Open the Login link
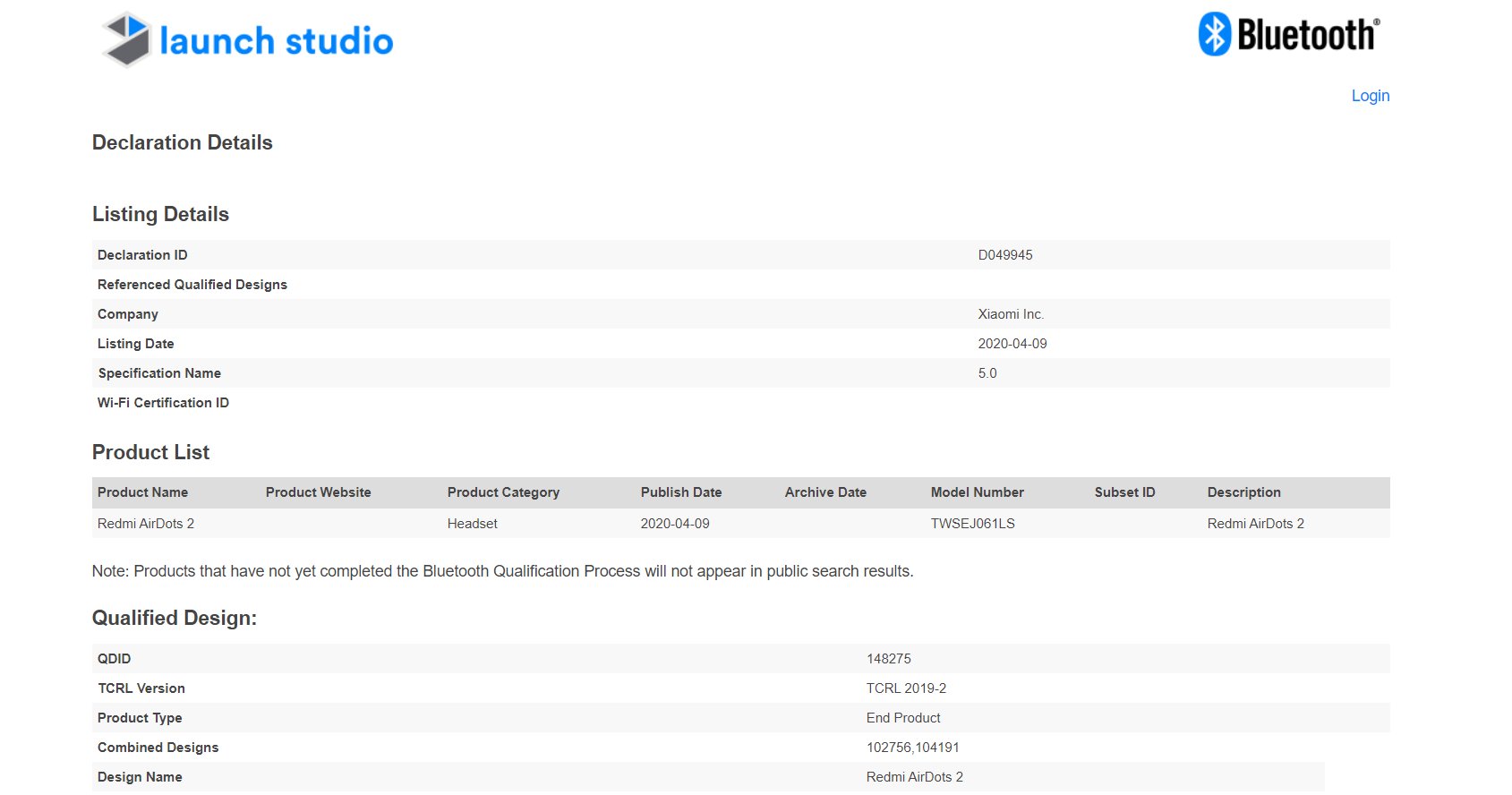The image size is (1512, 795). tap(1370, 96)
